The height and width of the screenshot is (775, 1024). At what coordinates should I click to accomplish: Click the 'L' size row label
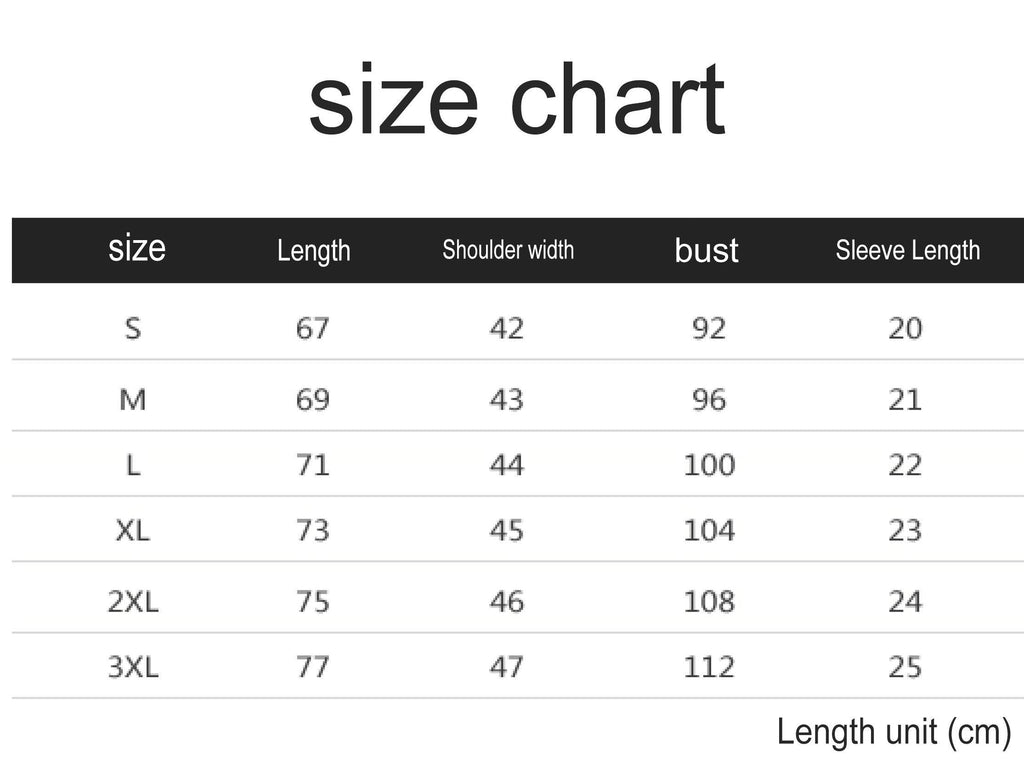click(x=132, y=465)
